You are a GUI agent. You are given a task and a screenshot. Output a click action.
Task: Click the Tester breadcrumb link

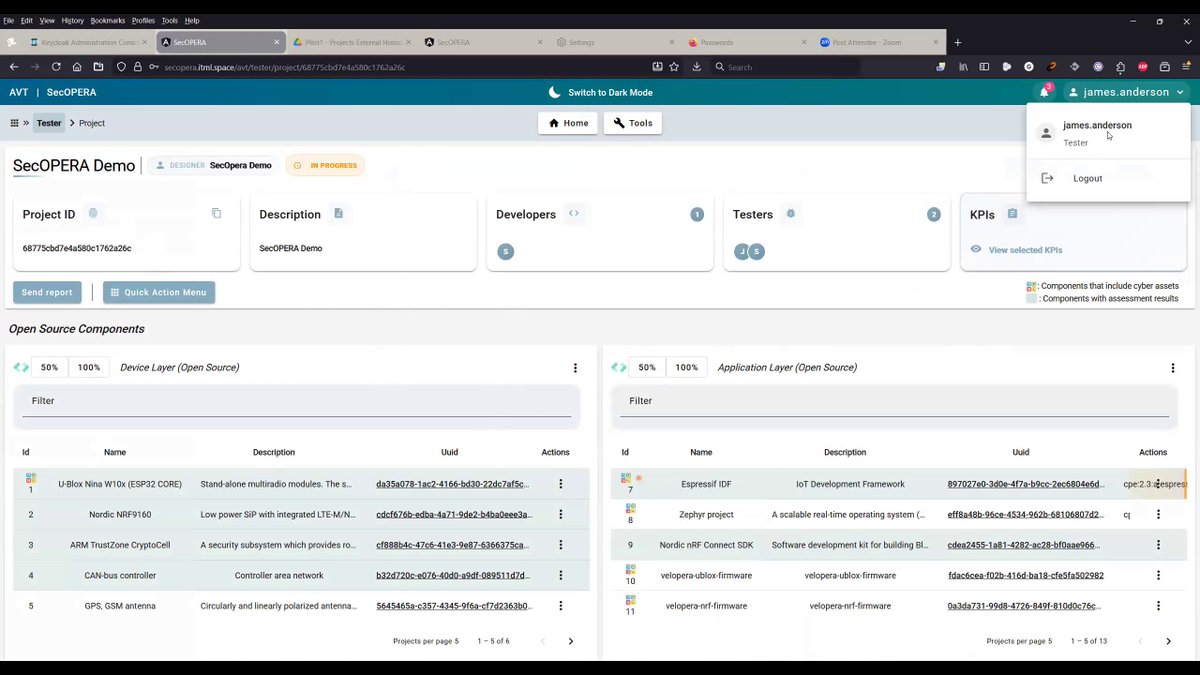pyautogui.click(x=49, y=123)
